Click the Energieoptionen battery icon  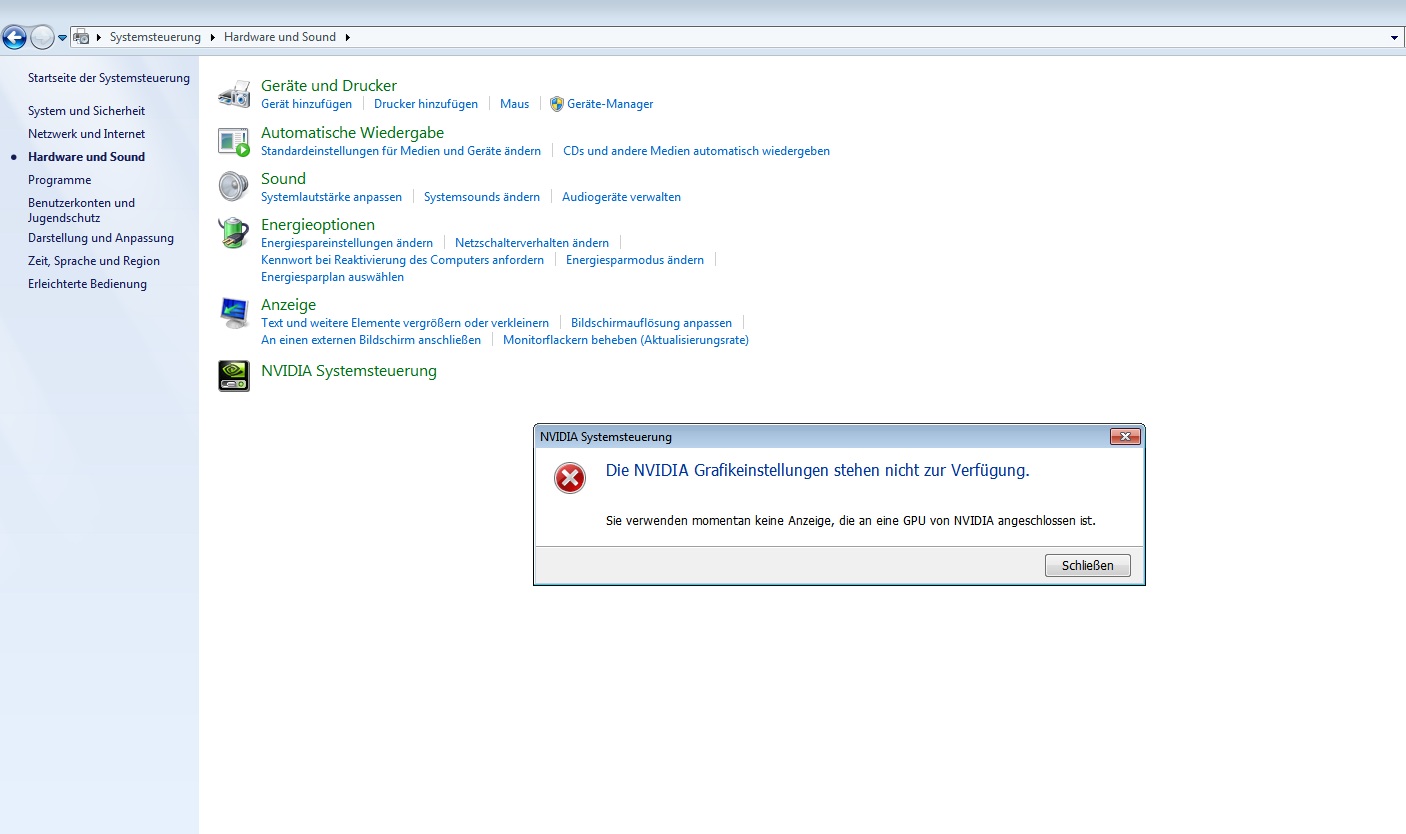pos(234,233)
